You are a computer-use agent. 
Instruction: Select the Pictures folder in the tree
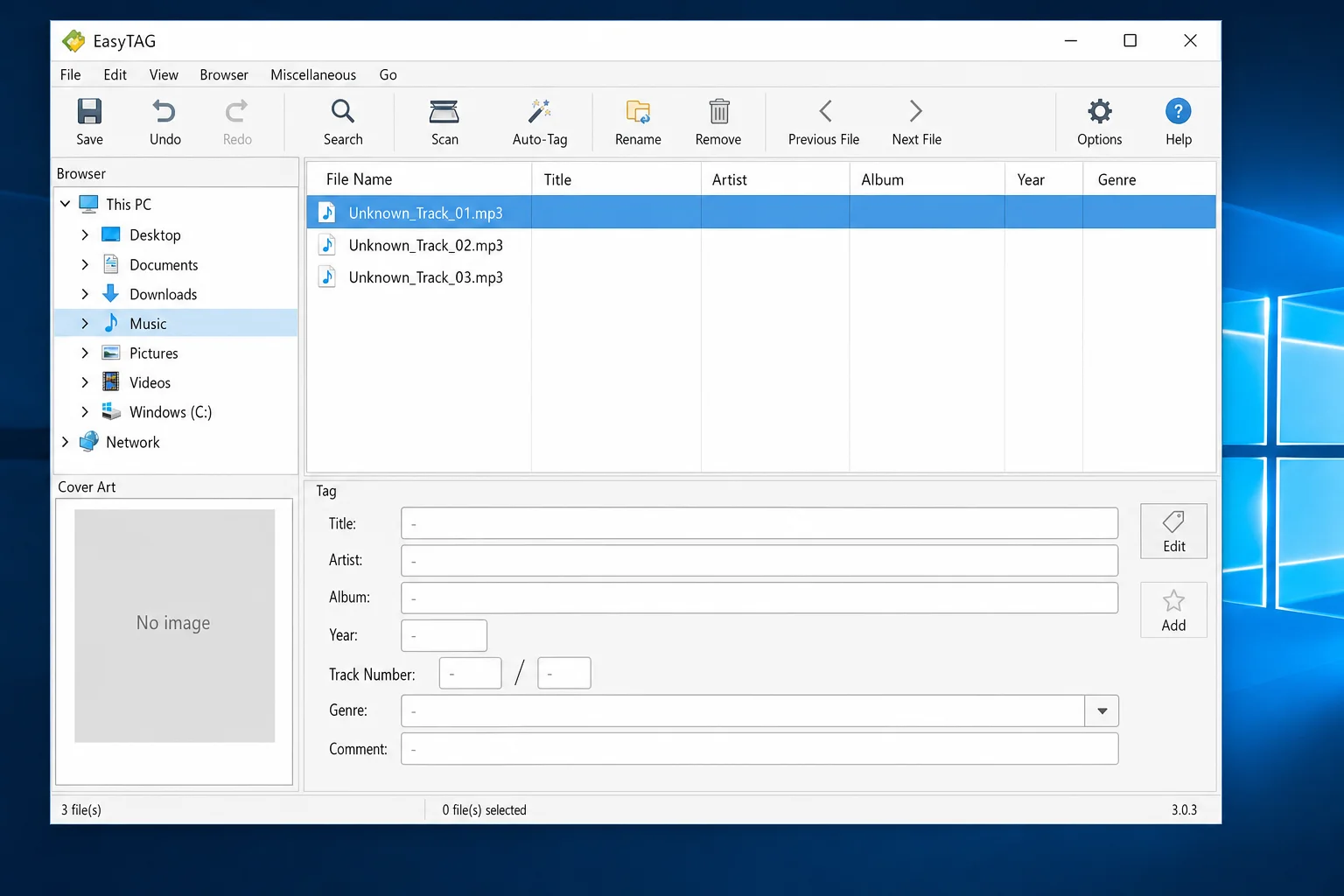(153, 353)
